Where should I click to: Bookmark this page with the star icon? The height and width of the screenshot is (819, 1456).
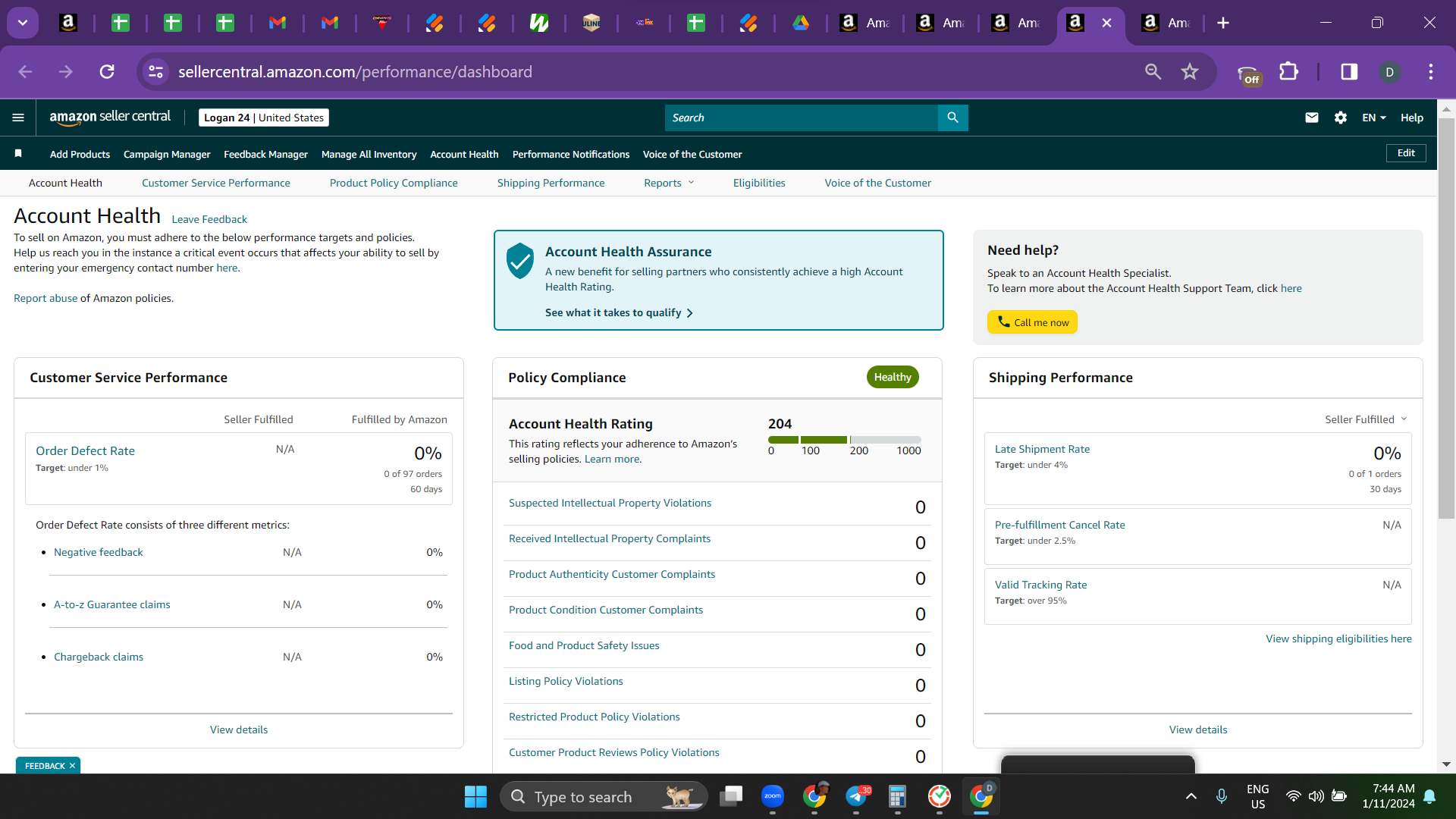[1190, 71]
